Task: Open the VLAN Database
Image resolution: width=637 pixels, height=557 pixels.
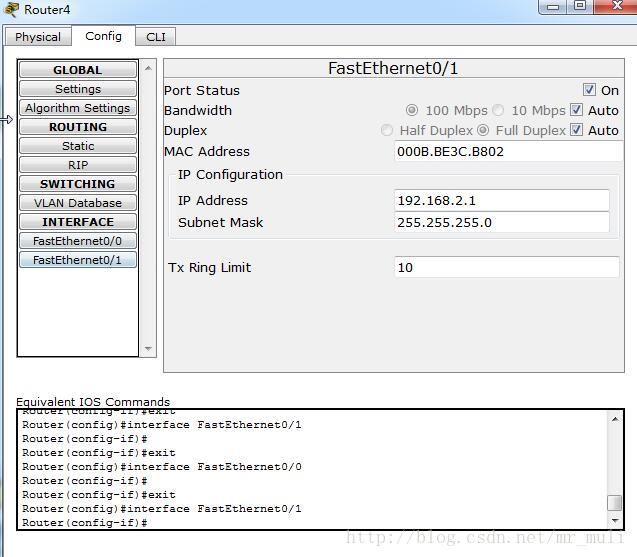Action: [x=77, y=203]
